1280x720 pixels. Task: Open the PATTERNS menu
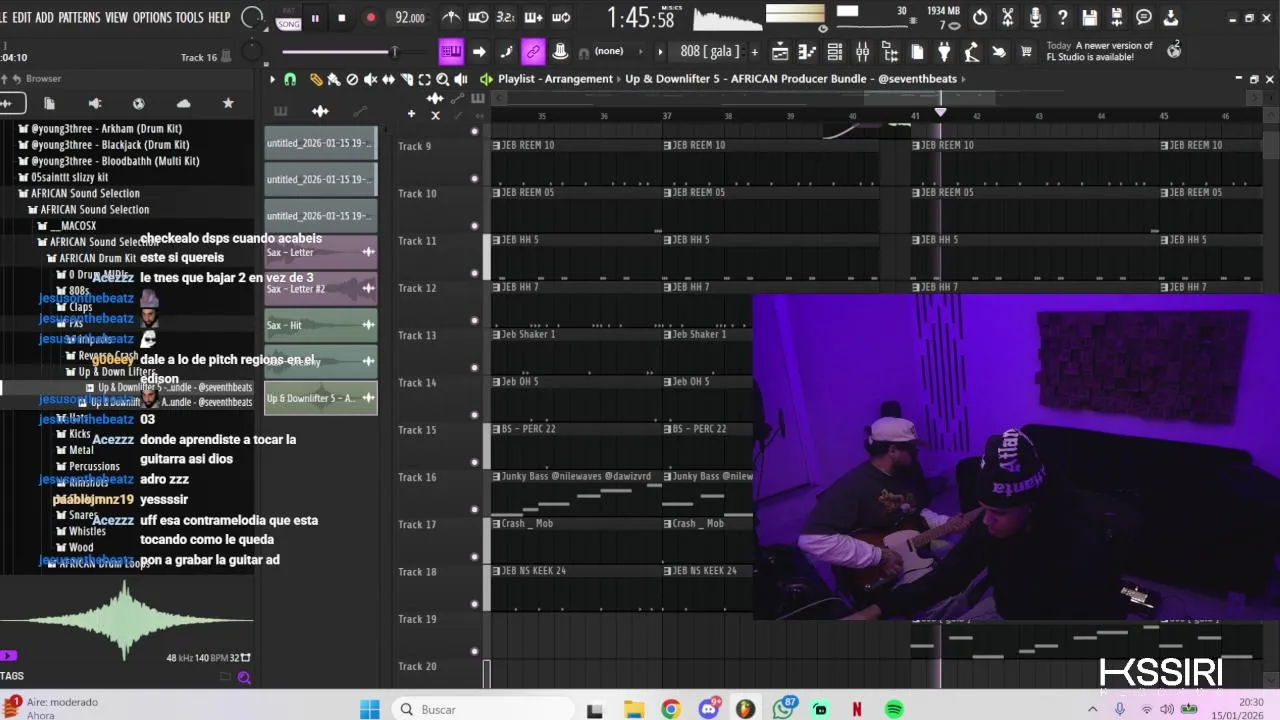click(79, 17)
